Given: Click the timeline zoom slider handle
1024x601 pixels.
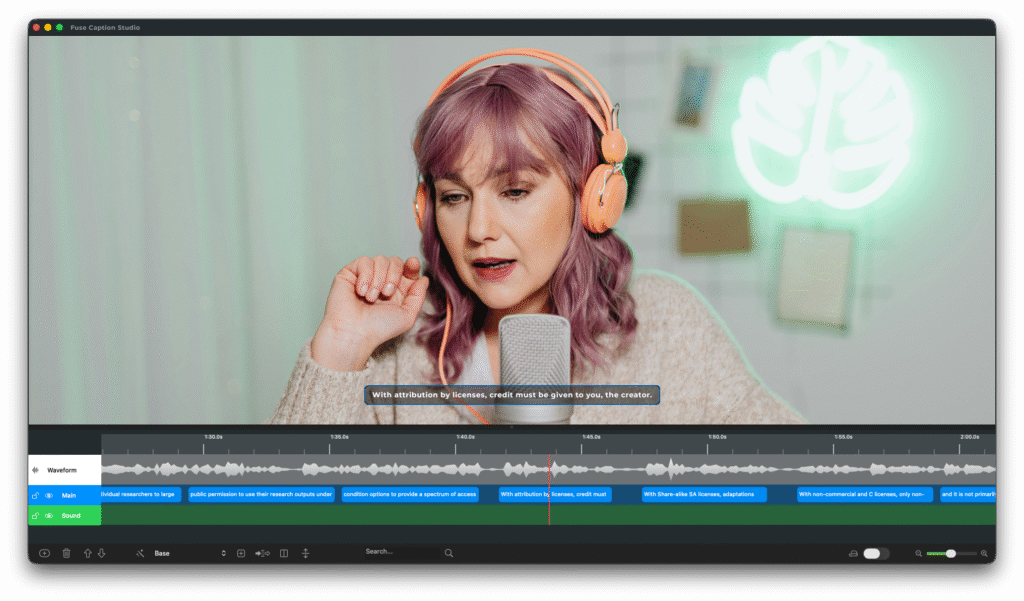Looking at the screenshot, I should pyautogui.click(x=950, y=553).
